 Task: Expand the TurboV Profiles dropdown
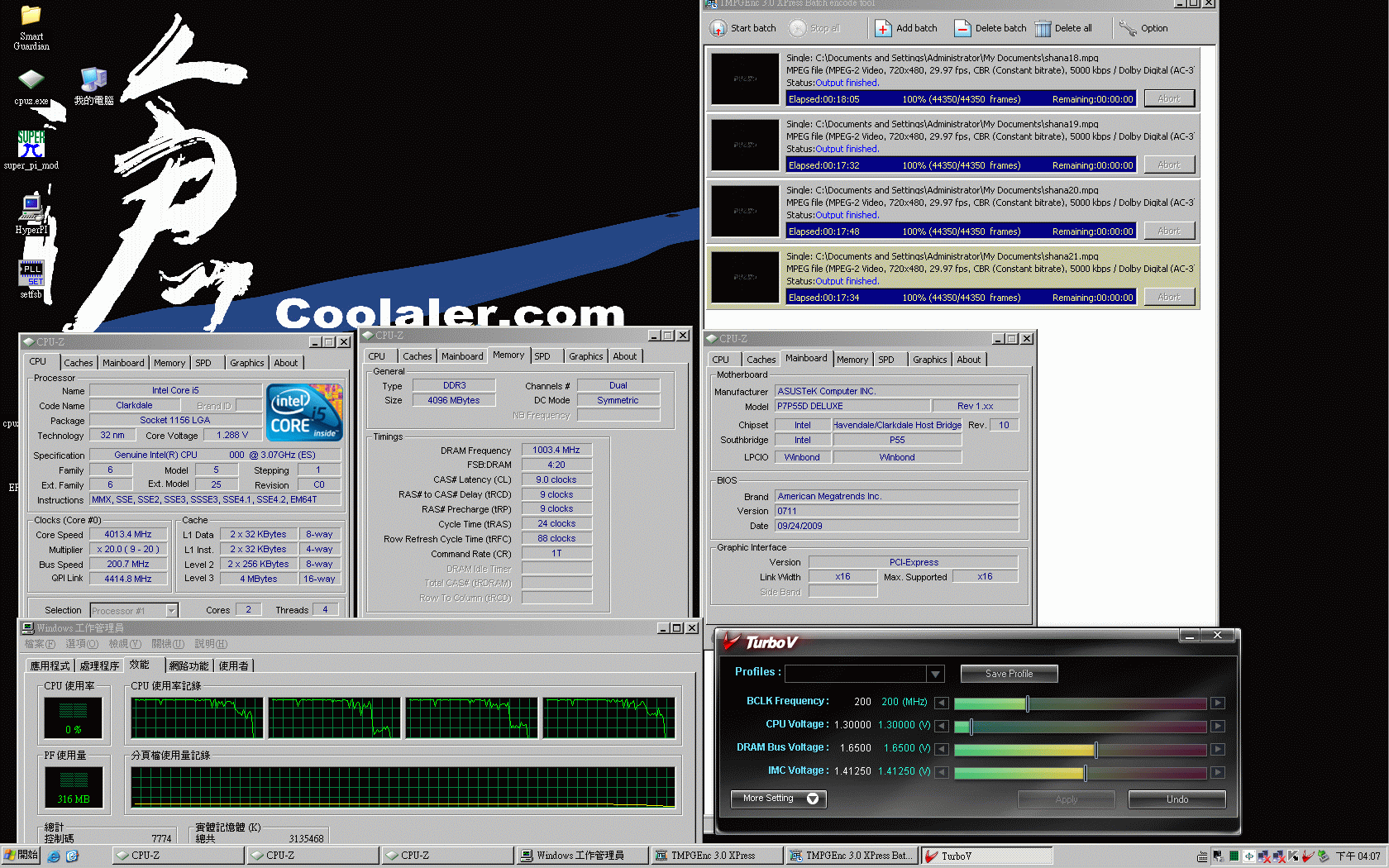935,674
